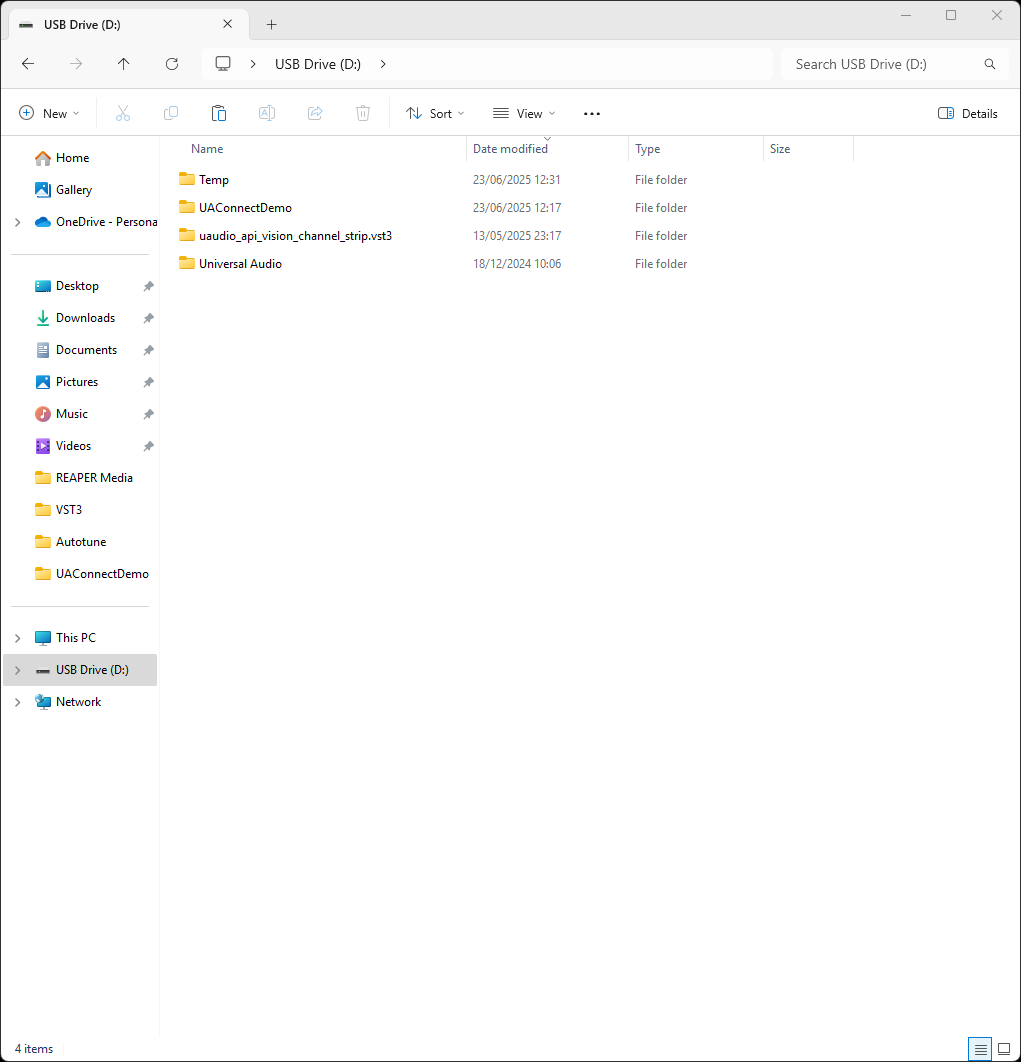Select the Universal Audio folder icon
1021x1062 pixels.
(187, 263)
